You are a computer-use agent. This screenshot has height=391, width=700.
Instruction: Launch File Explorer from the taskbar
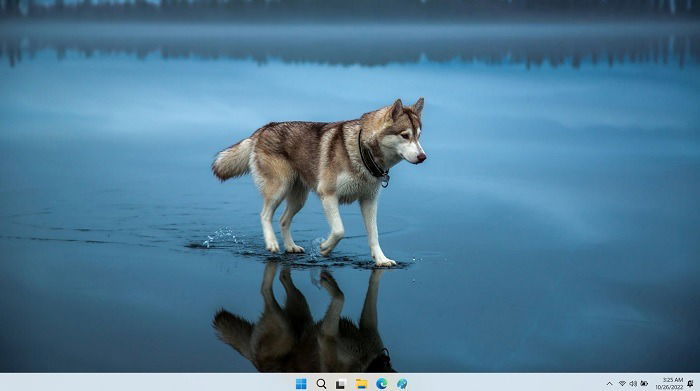(x=362, y=383)
